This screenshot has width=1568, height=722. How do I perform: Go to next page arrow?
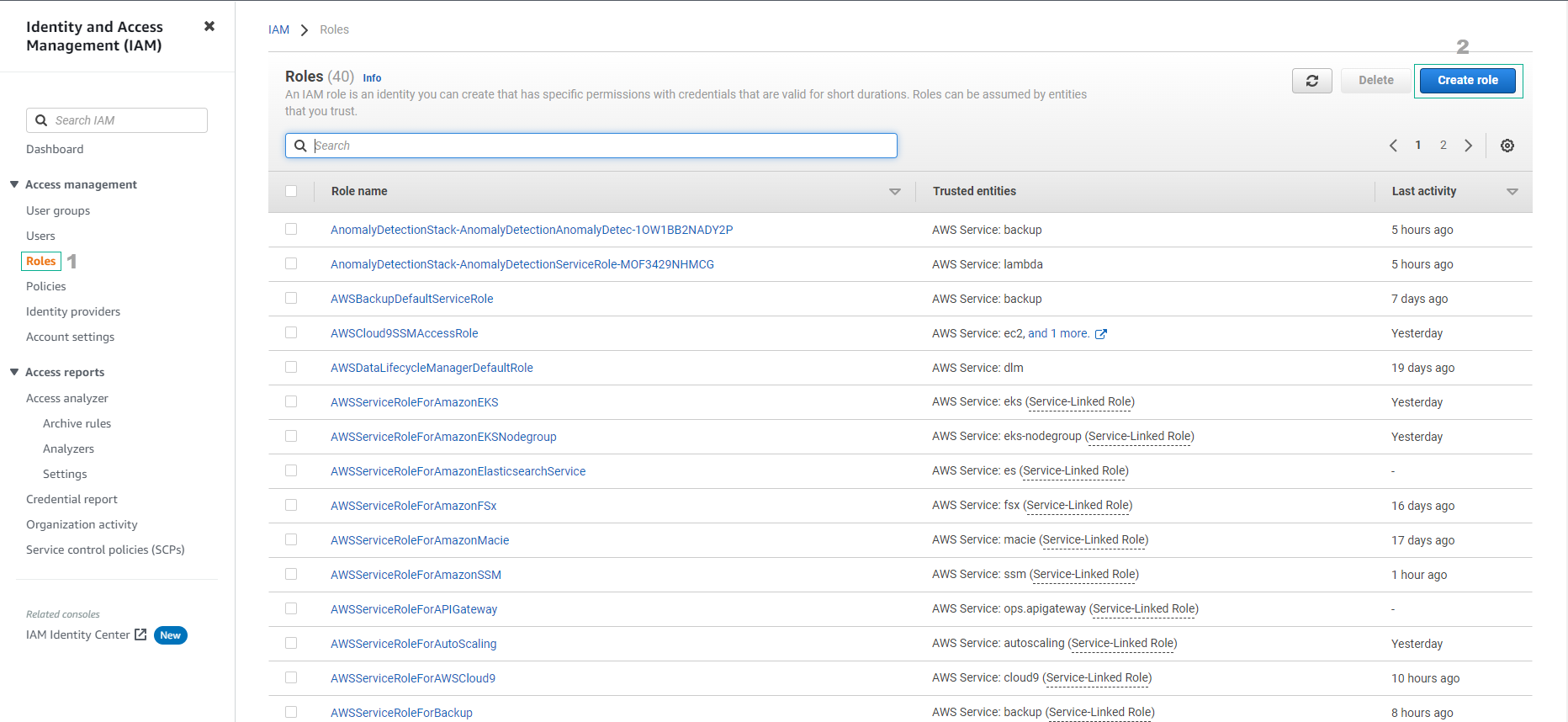[x=1468, y=146]
